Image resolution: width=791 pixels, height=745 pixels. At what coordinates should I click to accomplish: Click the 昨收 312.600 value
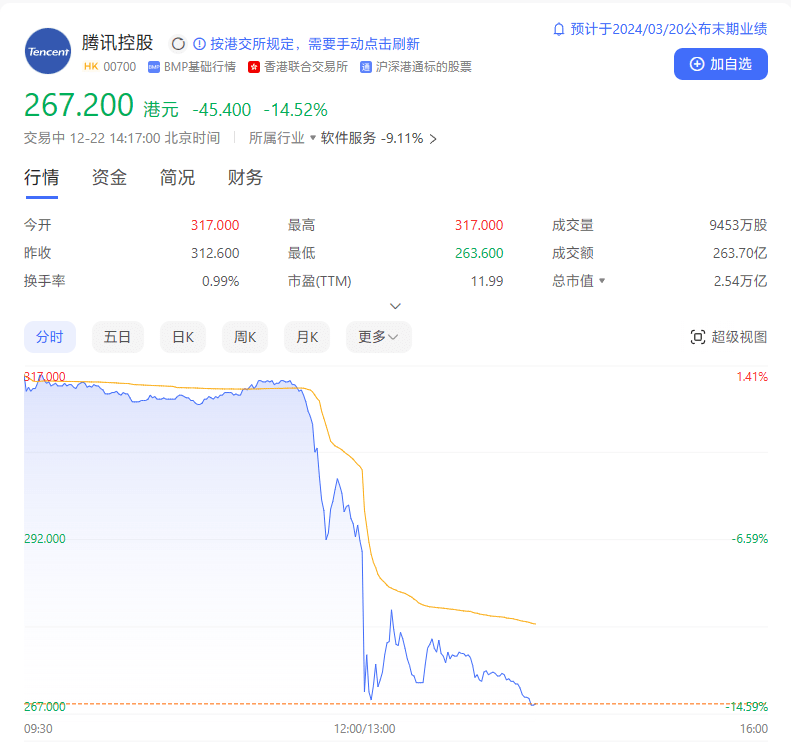(x=215, y=253)
